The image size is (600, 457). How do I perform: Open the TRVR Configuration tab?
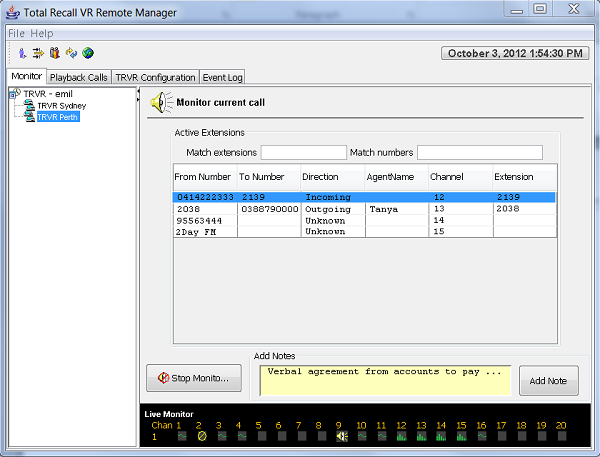tap(155, 77)
